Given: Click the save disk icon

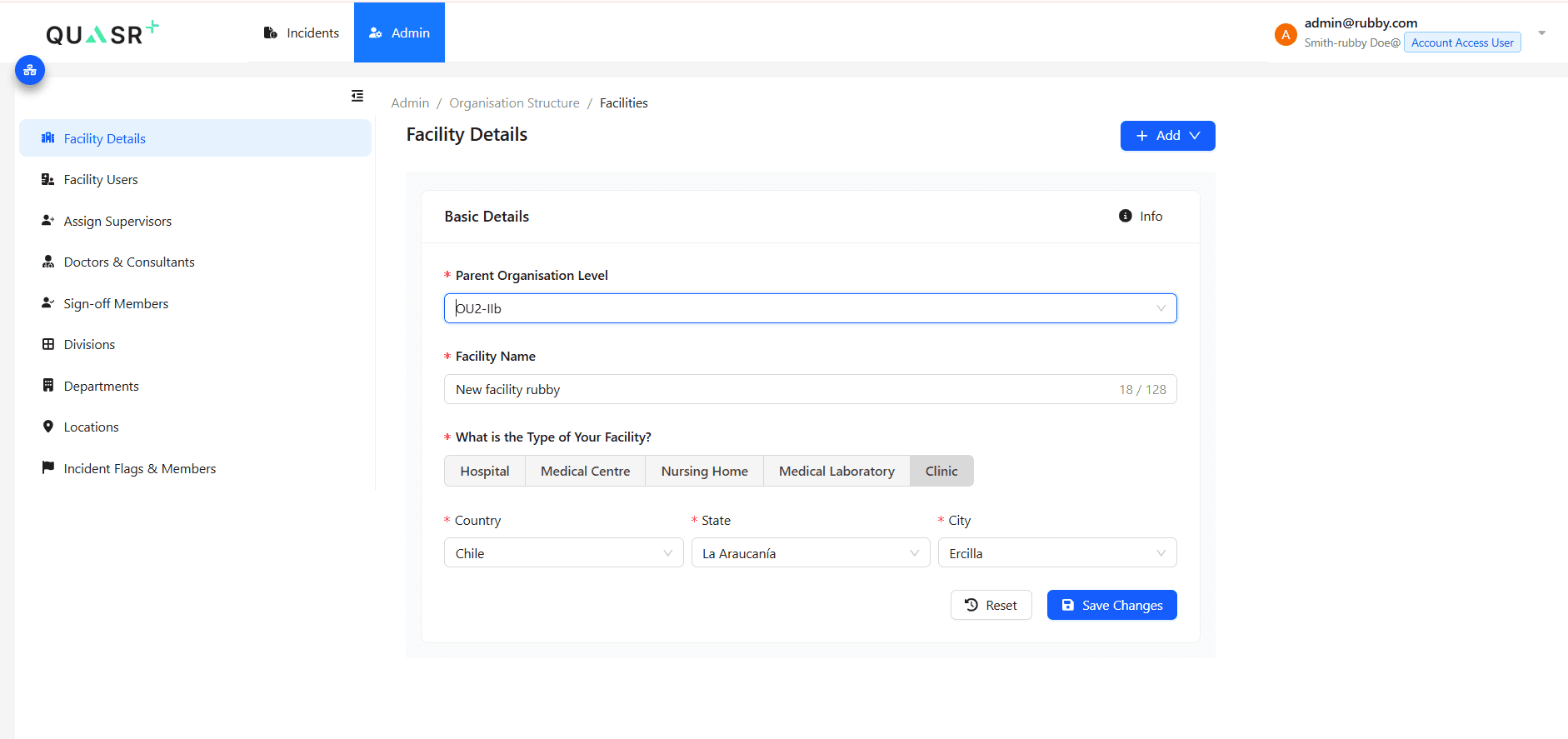Looking at the screenshot, I should (x=1068, y=605).
